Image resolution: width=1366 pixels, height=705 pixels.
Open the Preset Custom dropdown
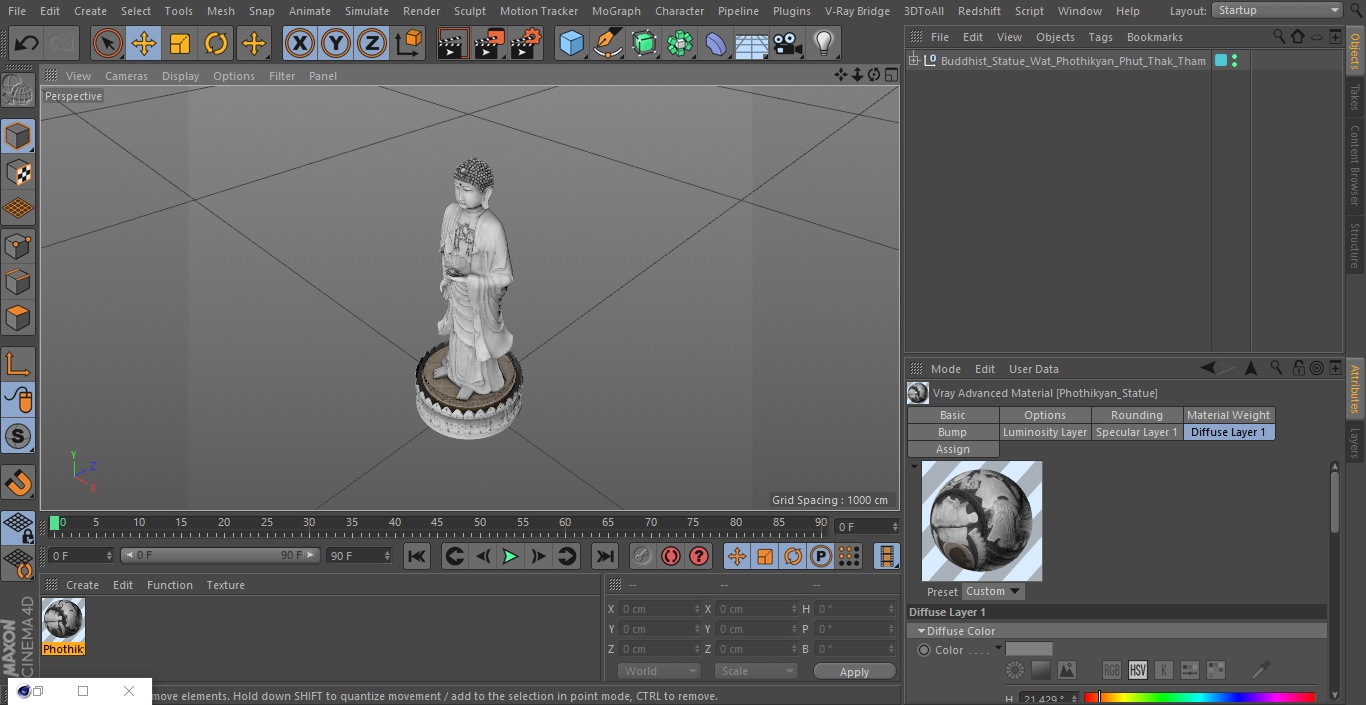point(993,591)
